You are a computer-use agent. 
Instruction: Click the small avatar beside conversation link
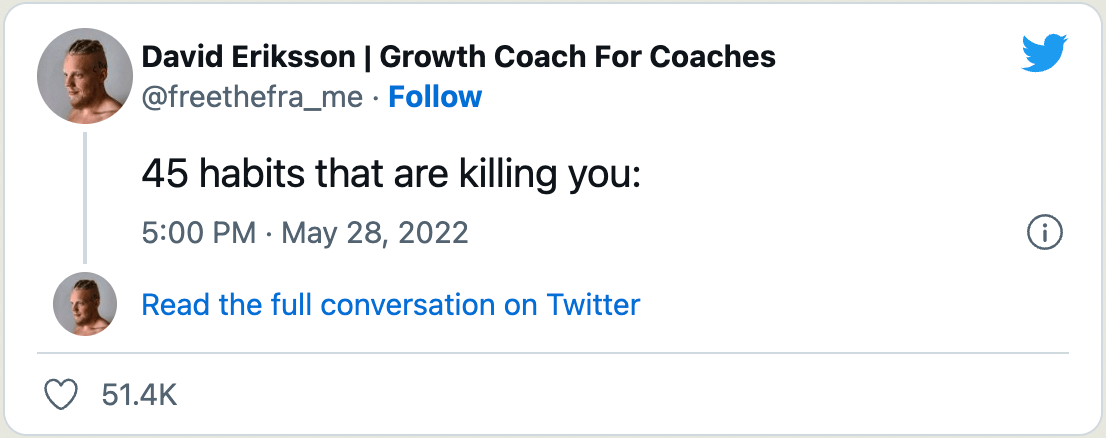85,304
